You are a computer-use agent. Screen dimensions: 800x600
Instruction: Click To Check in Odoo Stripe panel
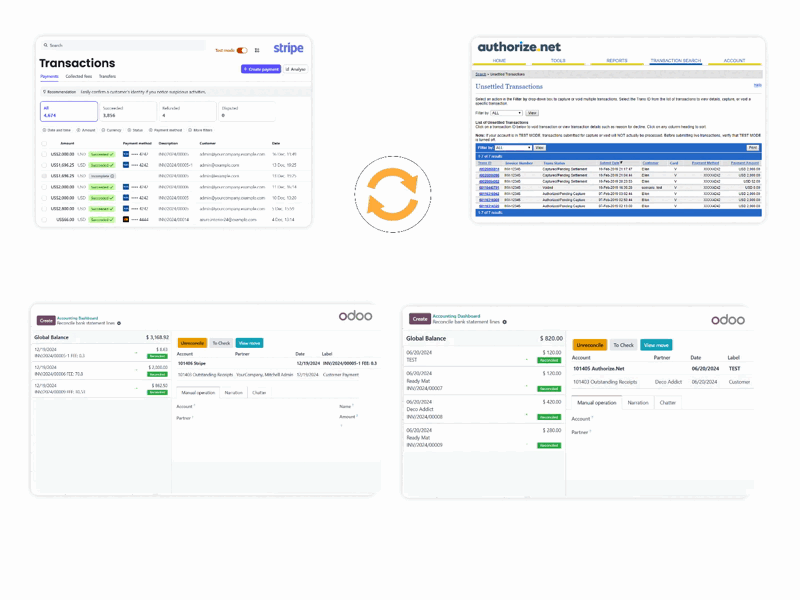click(221, 343)
